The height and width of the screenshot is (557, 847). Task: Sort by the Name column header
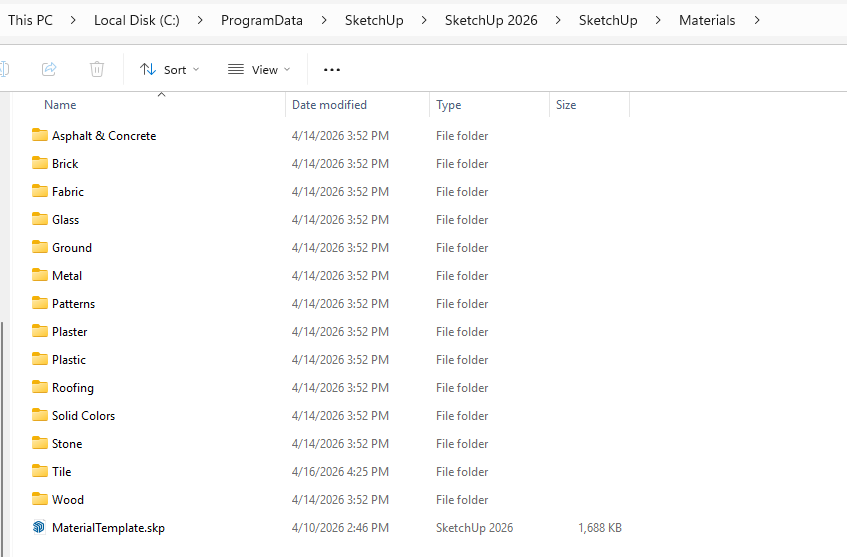coord(60,105)
